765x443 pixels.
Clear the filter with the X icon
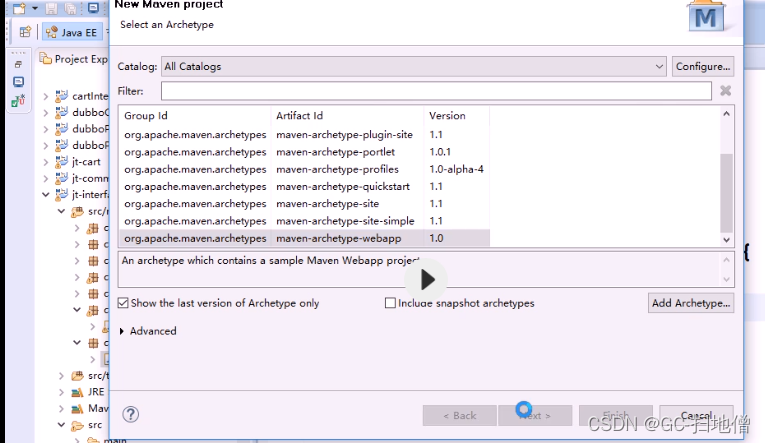(725, 91)
